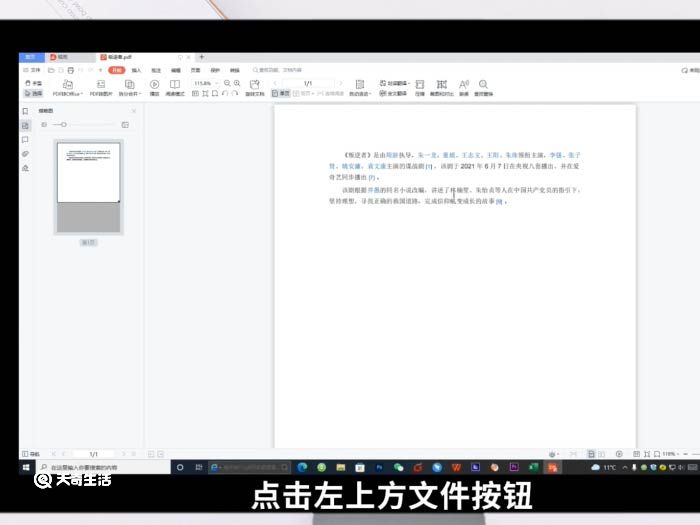This screenshot has height=525, width=700.
Task: Click status bar page field 1/1
Action: 93,454
